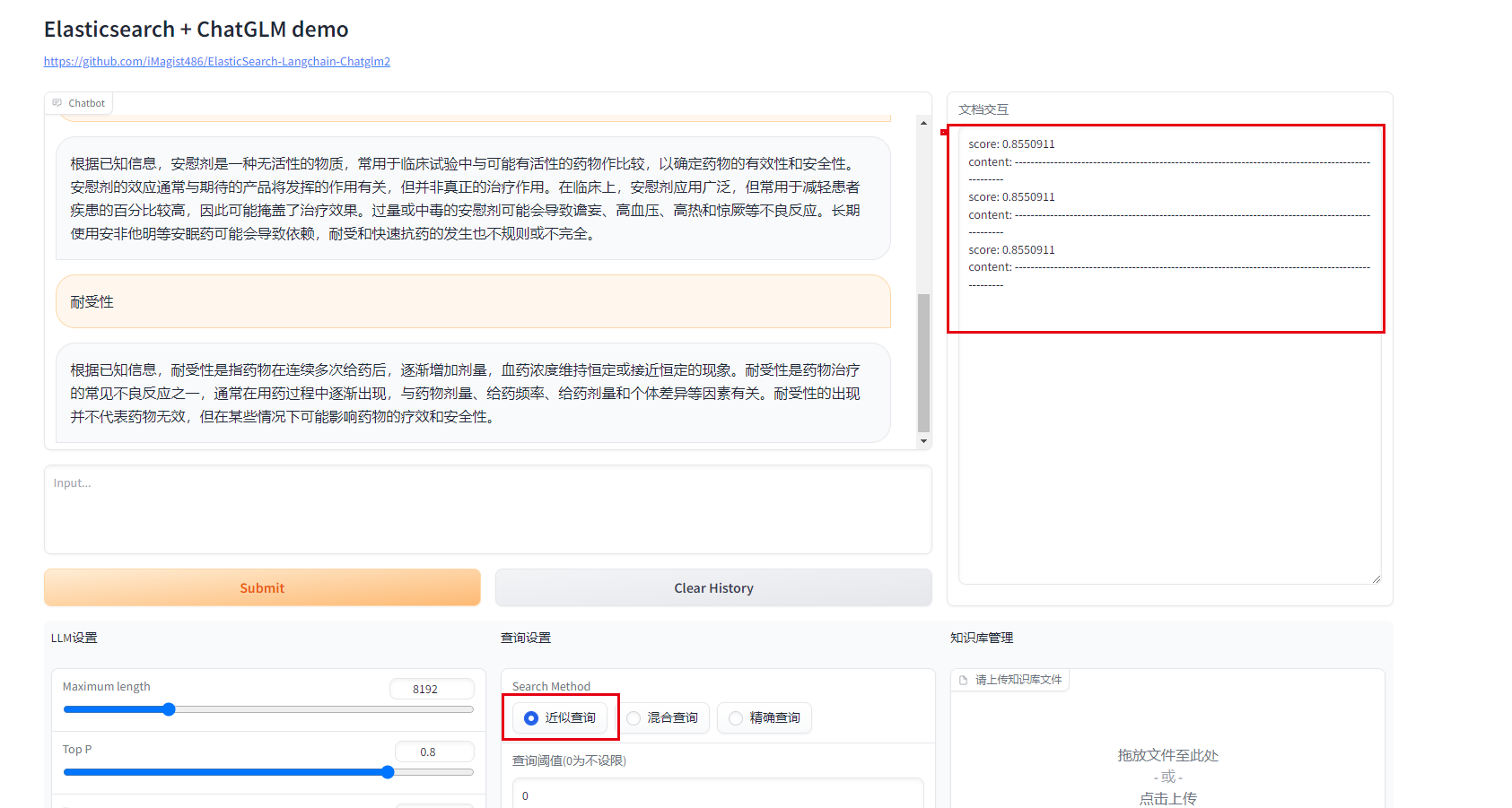This screenshot has height=808, width=1512.
Task: Select the 请上传知识库文件 tab
Action: (x=1009, y=679)
